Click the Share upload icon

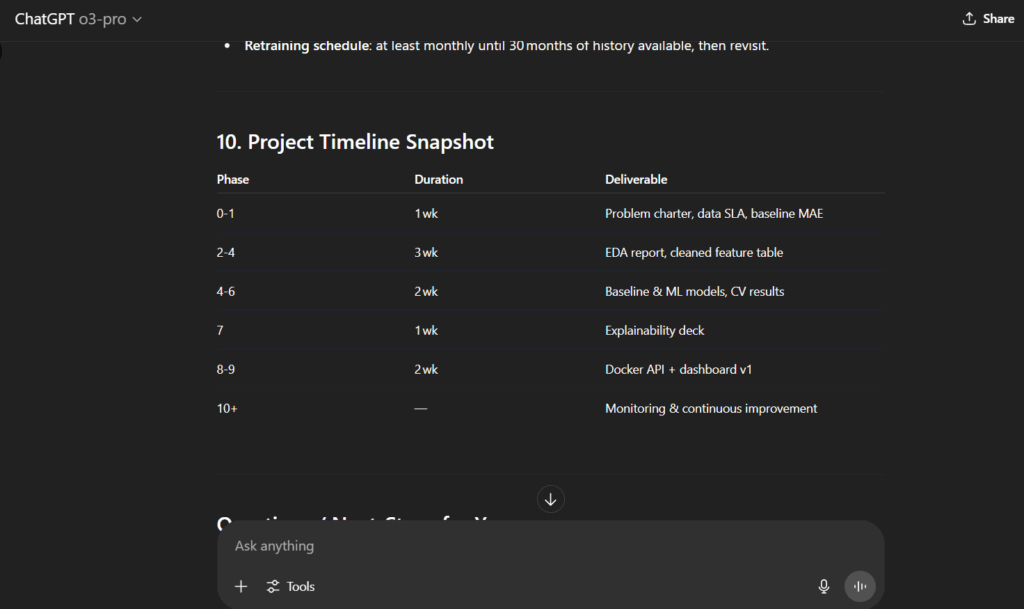click(x=969, y=19)
